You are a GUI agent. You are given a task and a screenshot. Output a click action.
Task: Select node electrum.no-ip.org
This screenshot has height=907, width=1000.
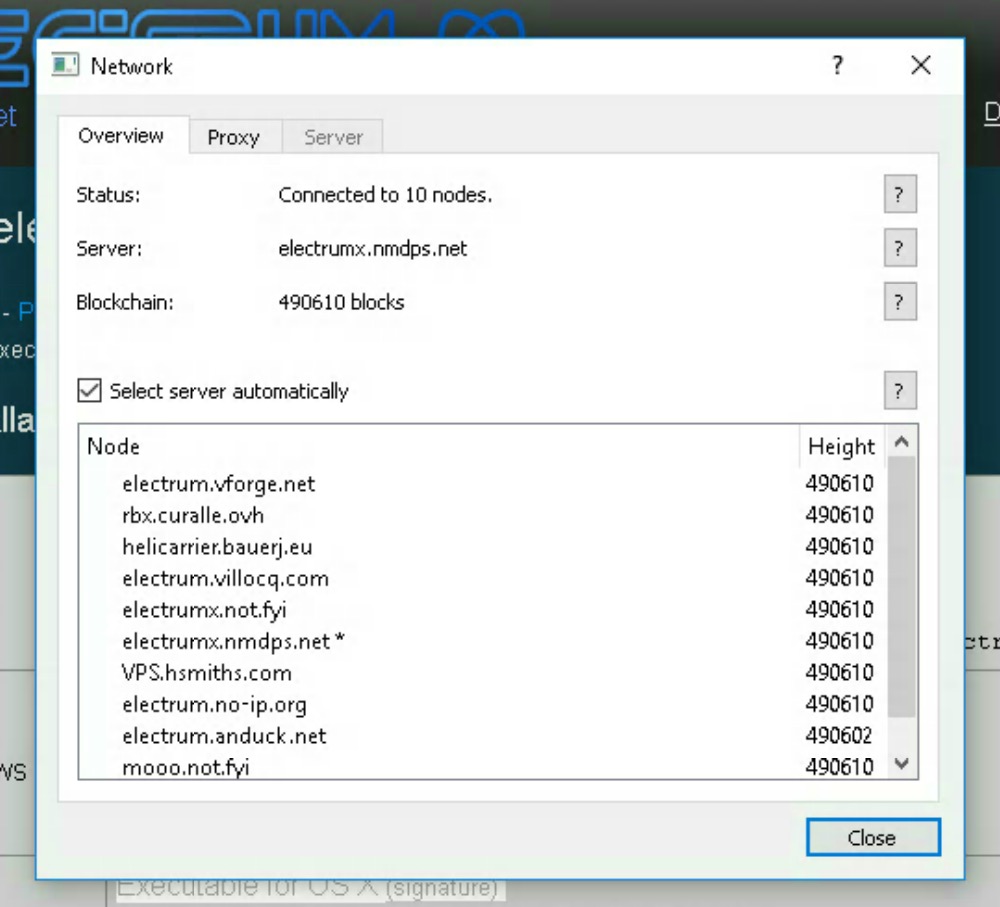[x=214, y=704]
